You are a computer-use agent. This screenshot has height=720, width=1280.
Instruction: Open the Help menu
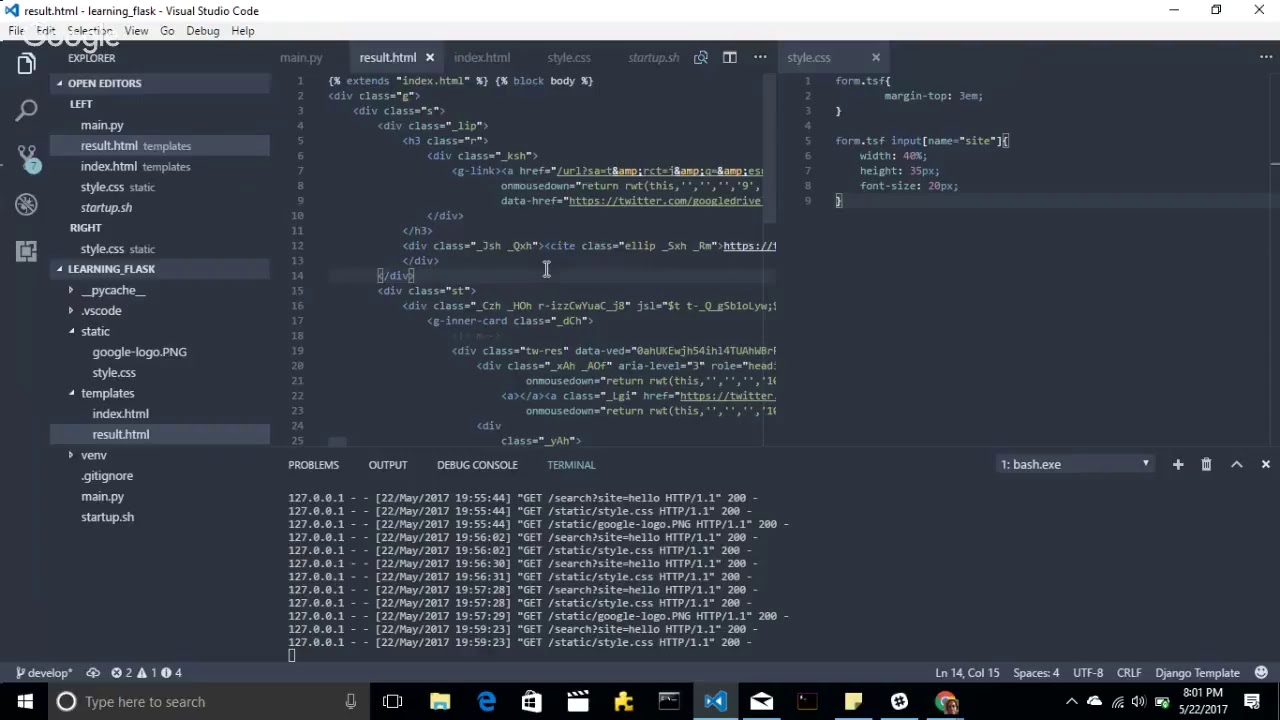pyautogui.click(x=243, y=31)
